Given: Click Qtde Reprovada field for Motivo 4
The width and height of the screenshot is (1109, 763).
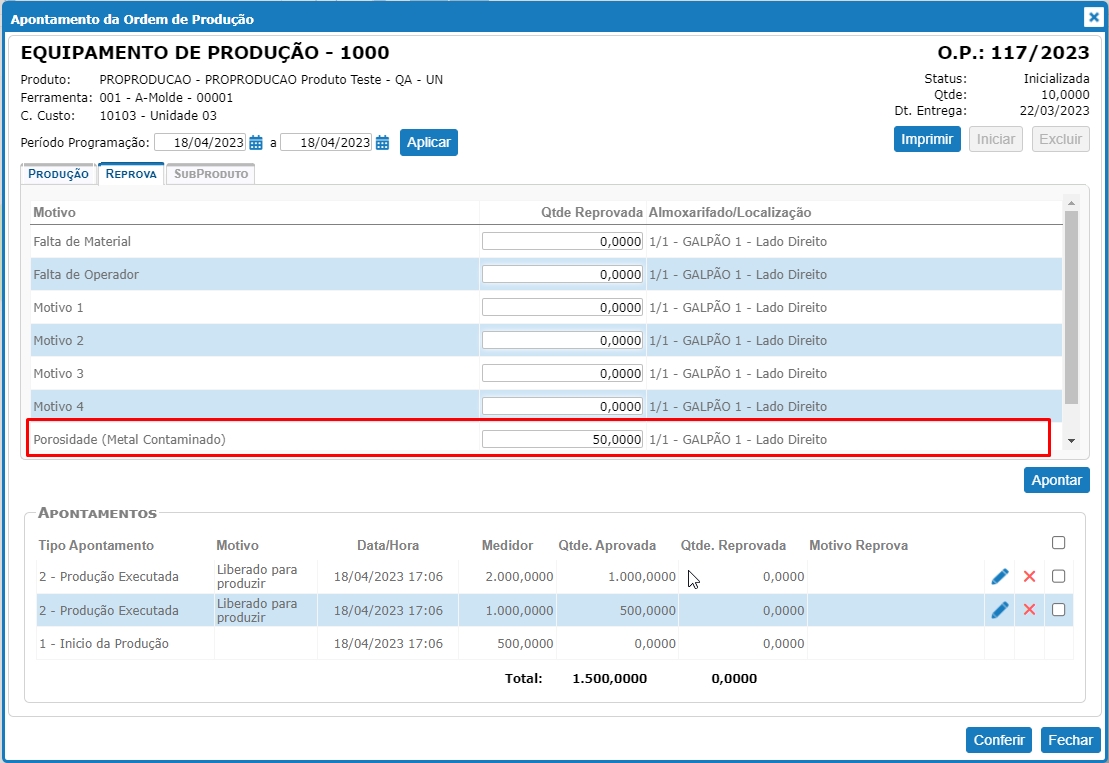Looking at the screenshot, I should 562,407.
